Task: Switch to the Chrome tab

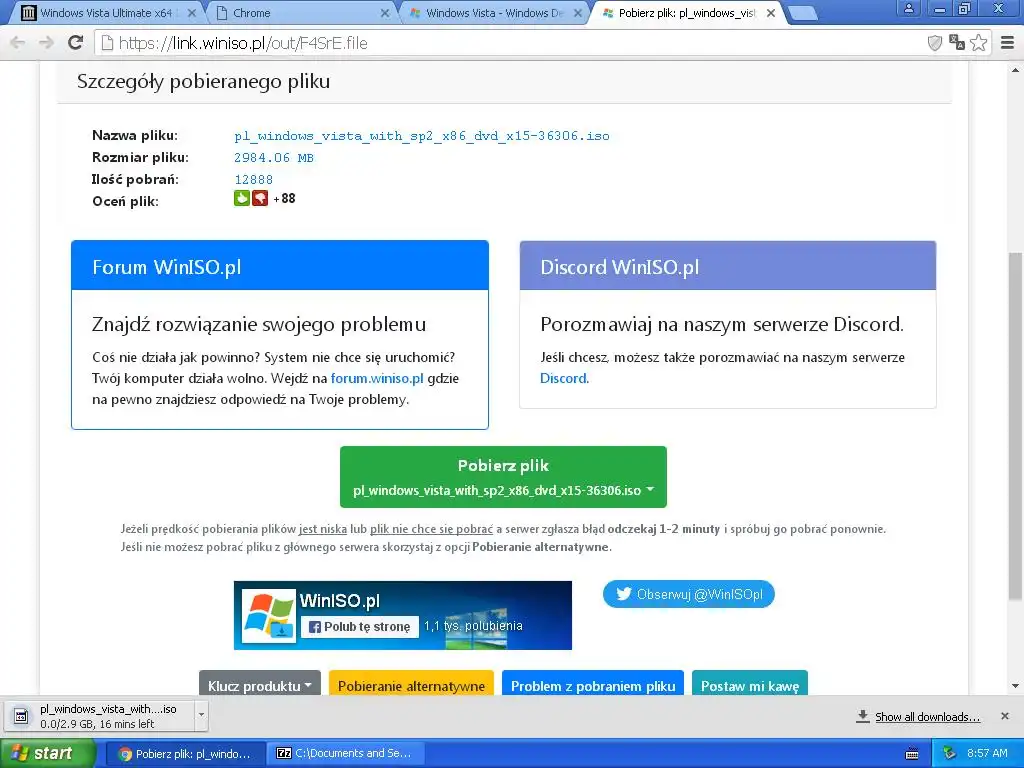Action: click(x=300, y=13)
